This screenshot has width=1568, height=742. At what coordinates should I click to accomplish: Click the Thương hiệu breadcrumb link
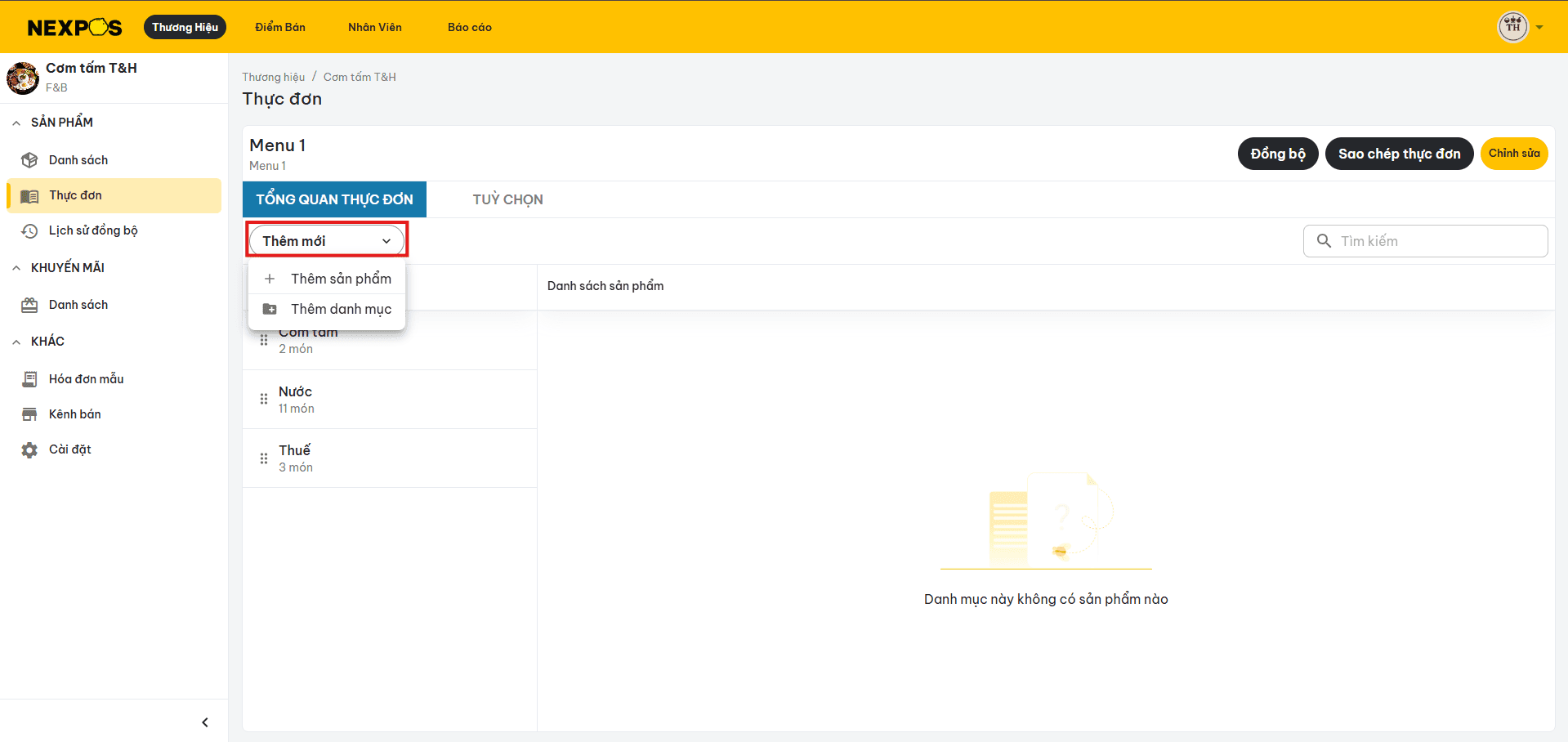tap(274, 77)
